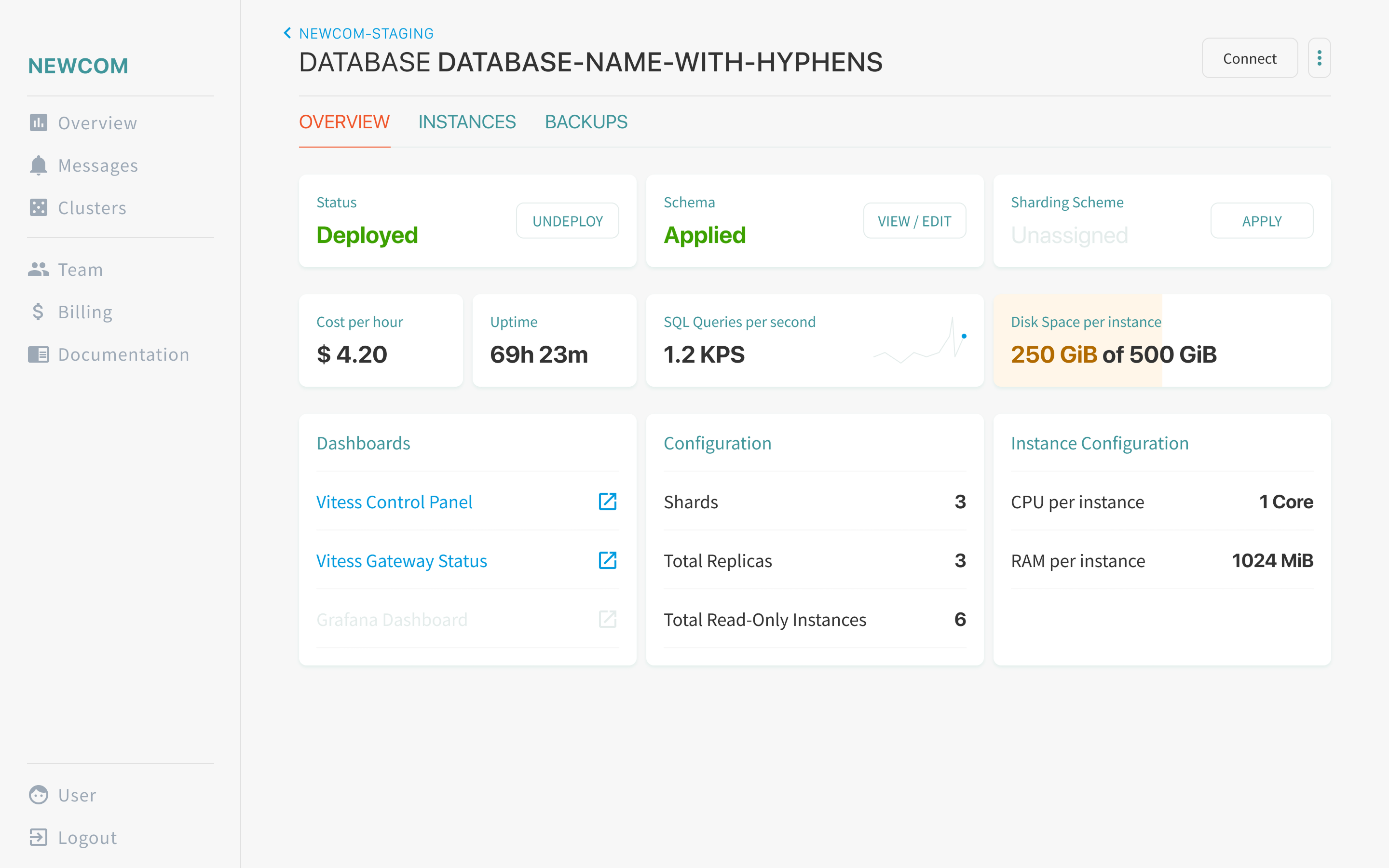Open the three-dot more options menu

coord(1319,58)
